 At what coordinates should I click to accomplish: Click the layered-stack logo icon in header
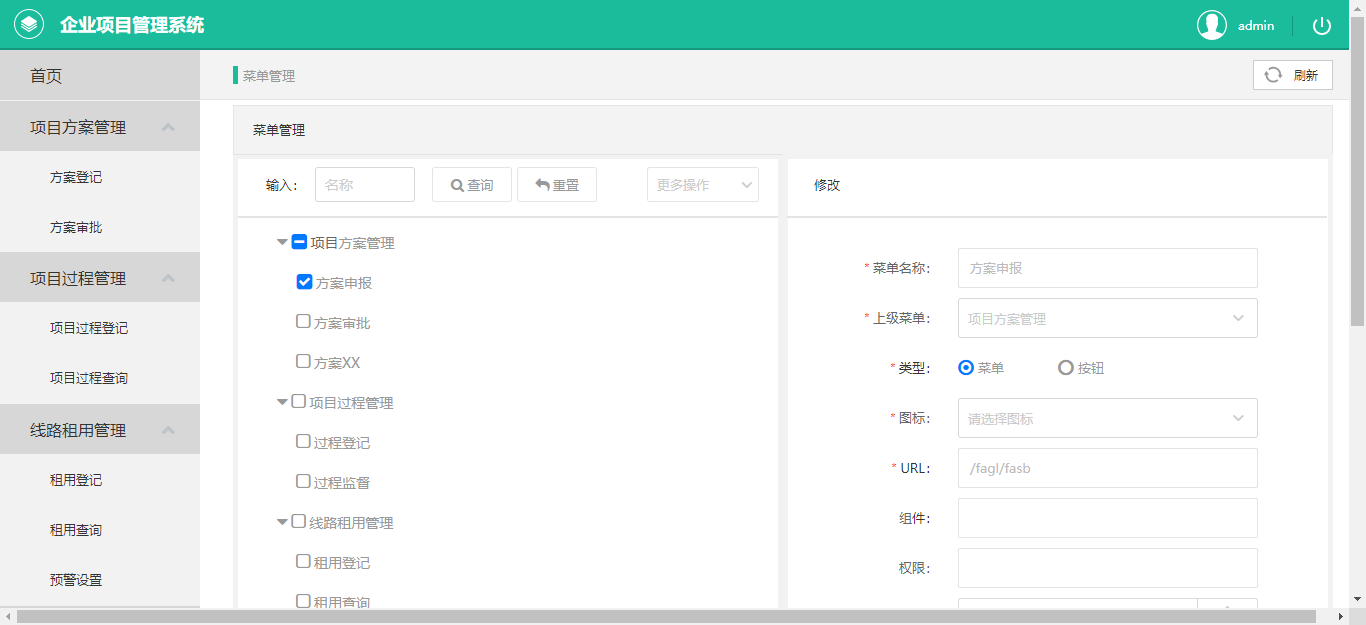tap(29, 24)
